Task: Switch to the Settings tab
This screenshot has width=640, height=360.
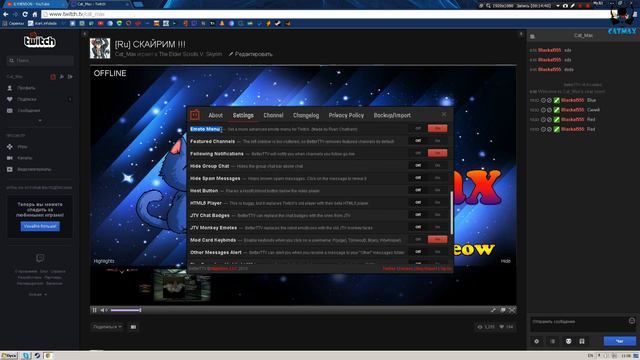Action: click(x=243, y=115)
